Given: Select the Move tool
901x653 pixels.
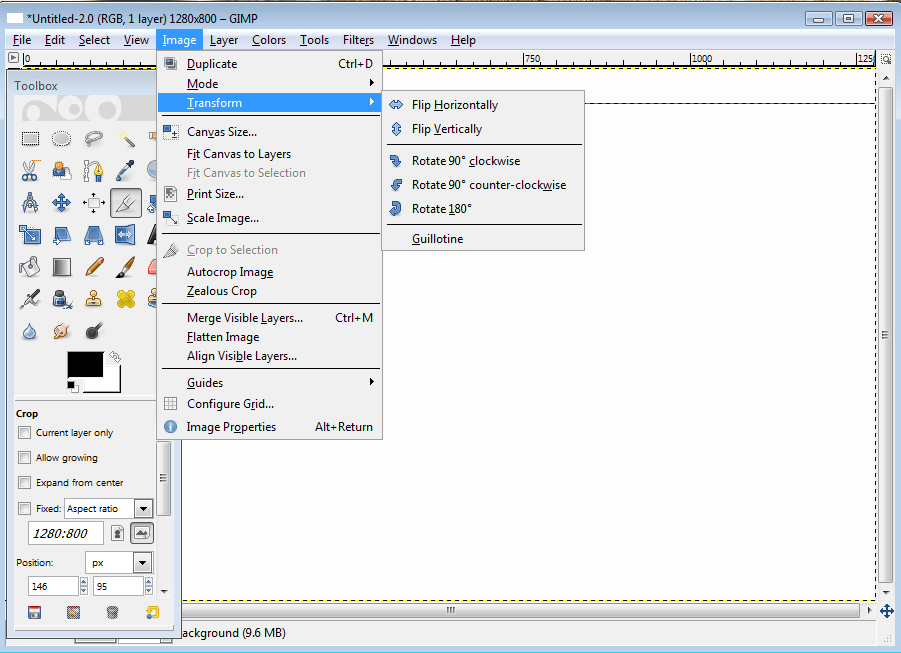Looking at the screenshot, I should click(x=60, y=201).
